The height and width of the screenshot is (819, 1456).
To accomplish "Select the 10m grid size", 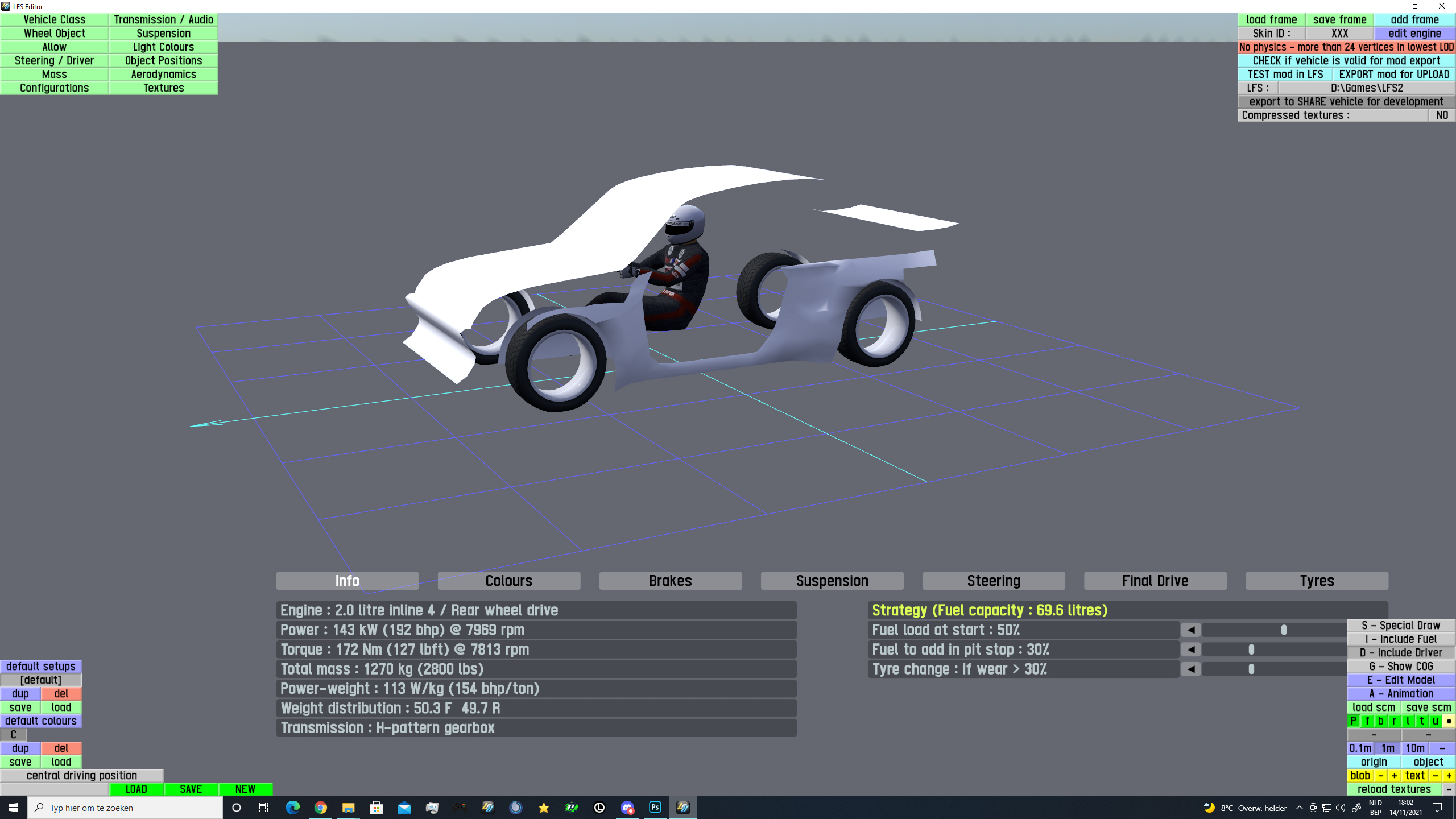I will [1414, 748].
